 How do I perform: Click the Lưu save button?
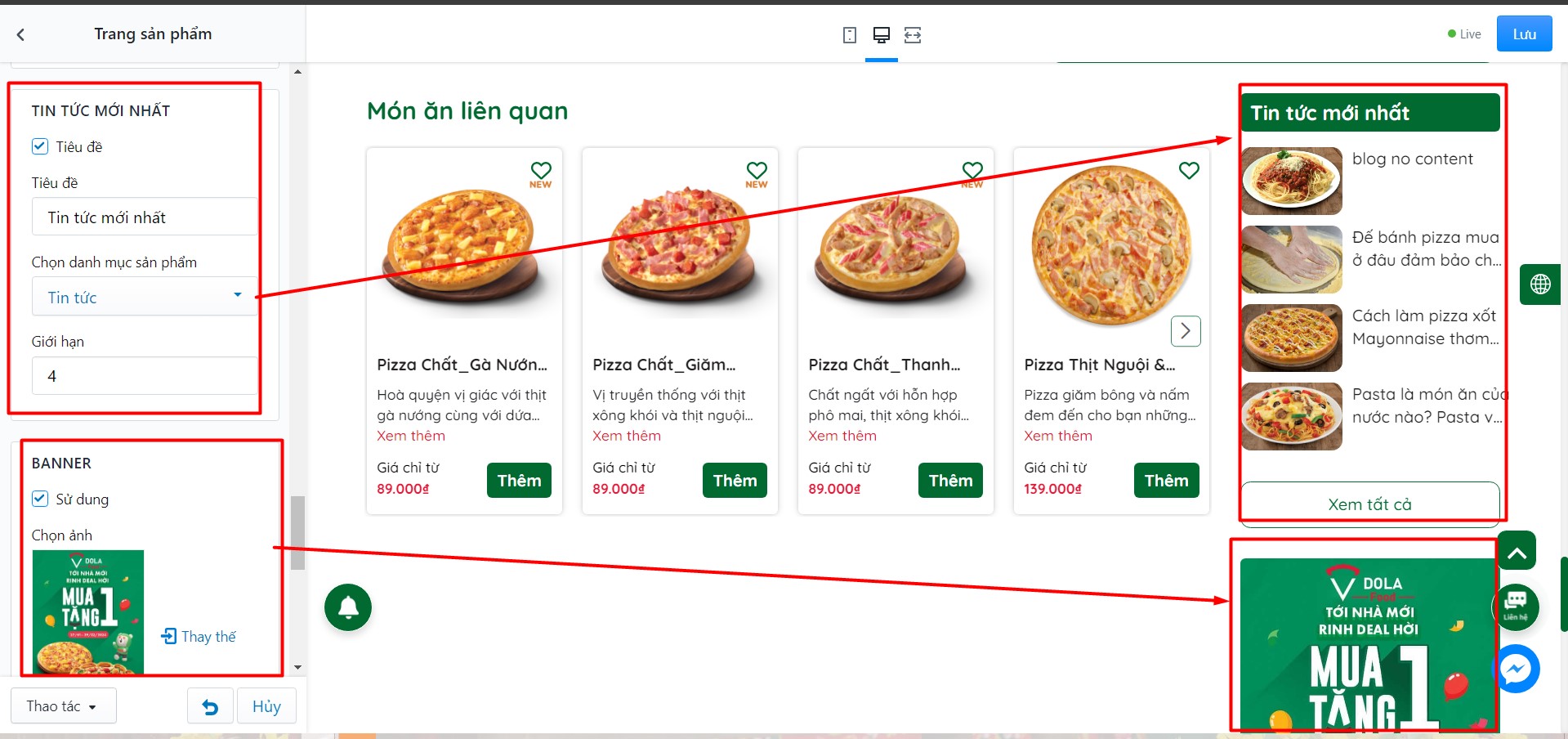[x=1524, y=34]
